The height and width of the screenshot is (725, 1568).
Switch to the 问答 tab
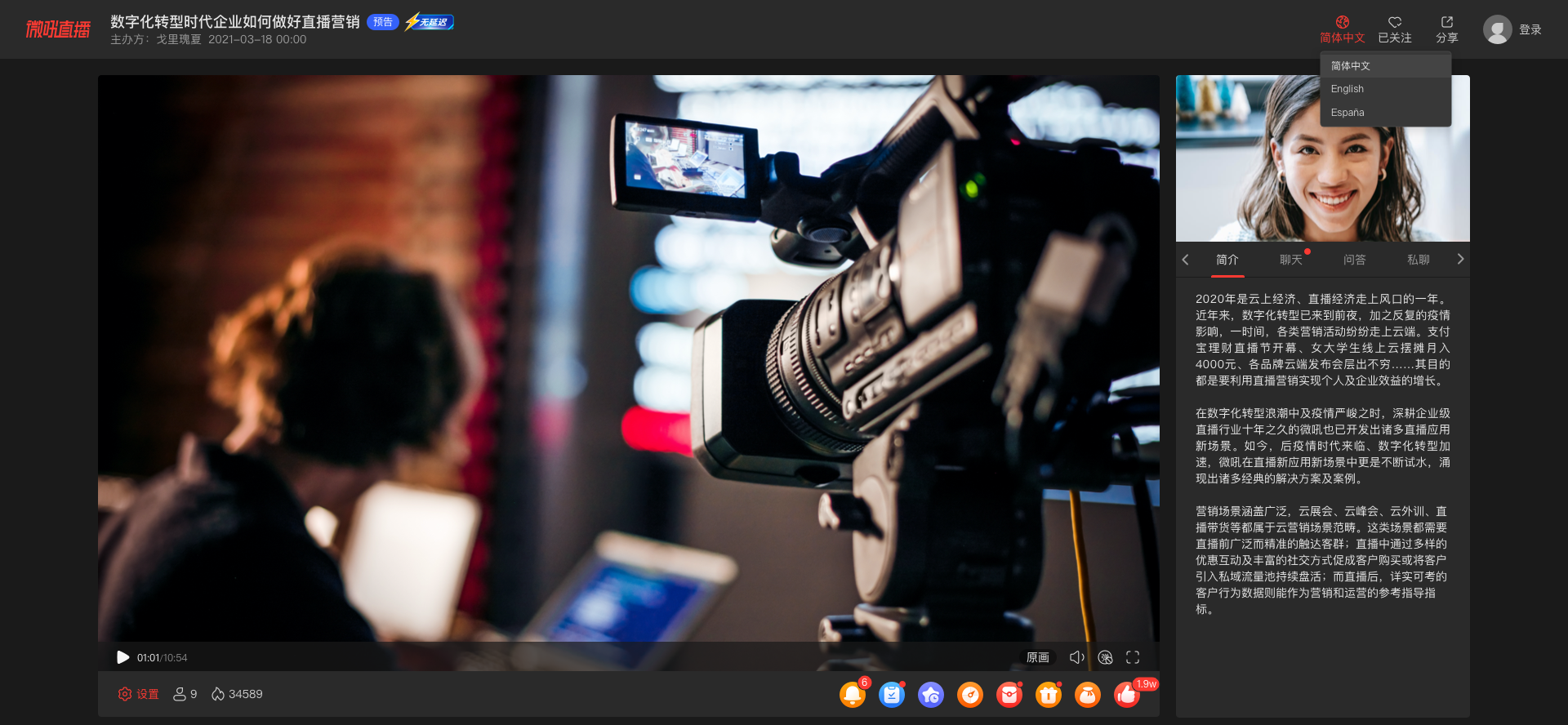[1355, 260]
